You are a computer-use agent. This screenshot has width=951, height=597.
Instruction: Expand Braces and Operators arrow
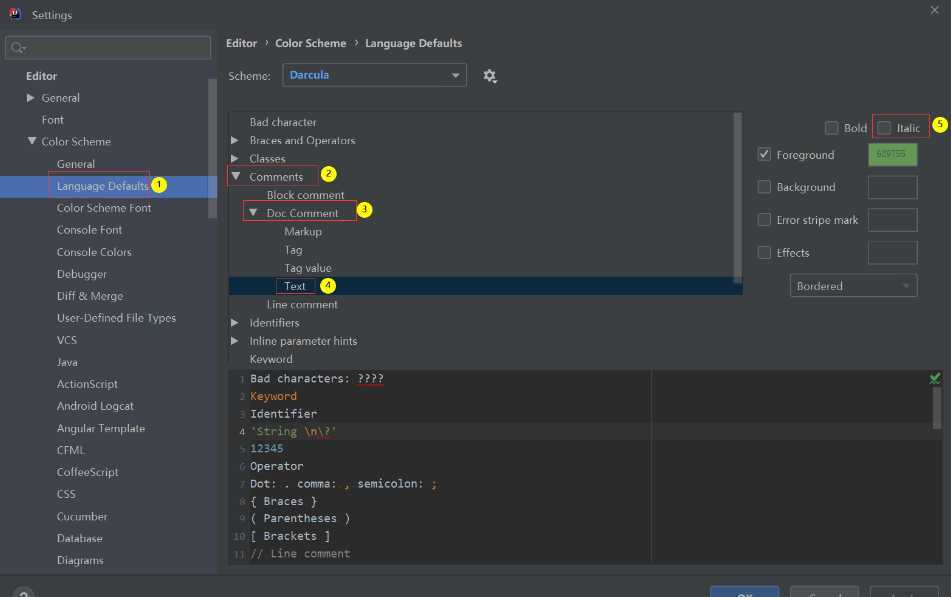(235, 140)
